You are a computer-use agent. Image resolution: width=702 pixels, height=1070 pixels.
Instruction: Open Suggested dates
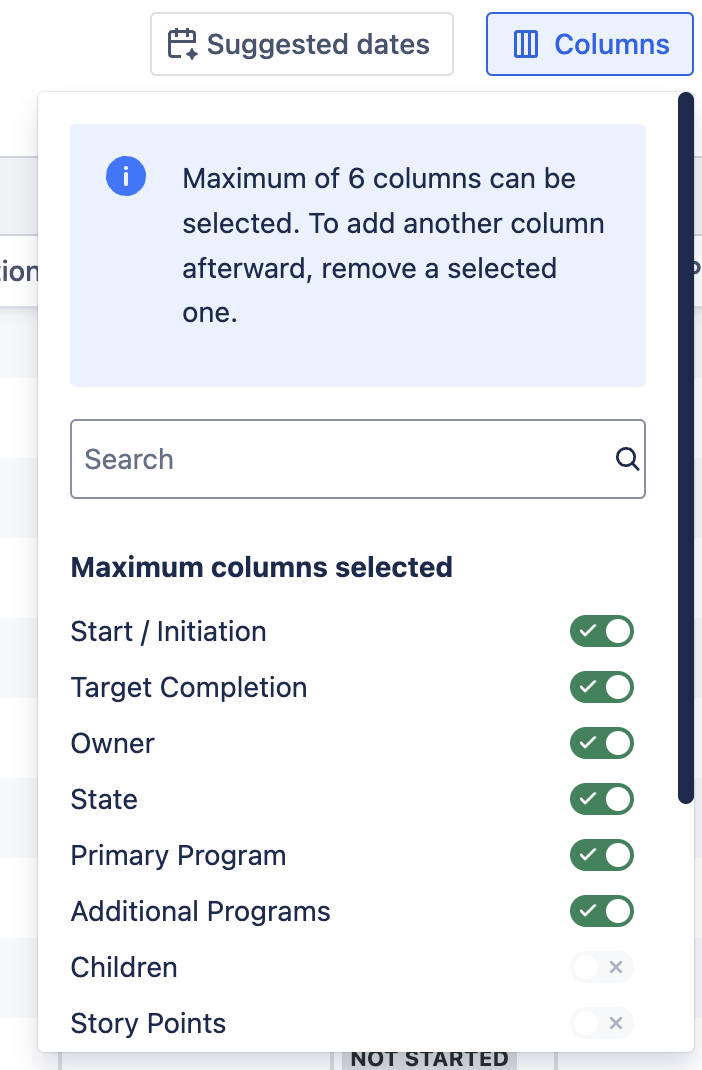(x=301, y=44)
